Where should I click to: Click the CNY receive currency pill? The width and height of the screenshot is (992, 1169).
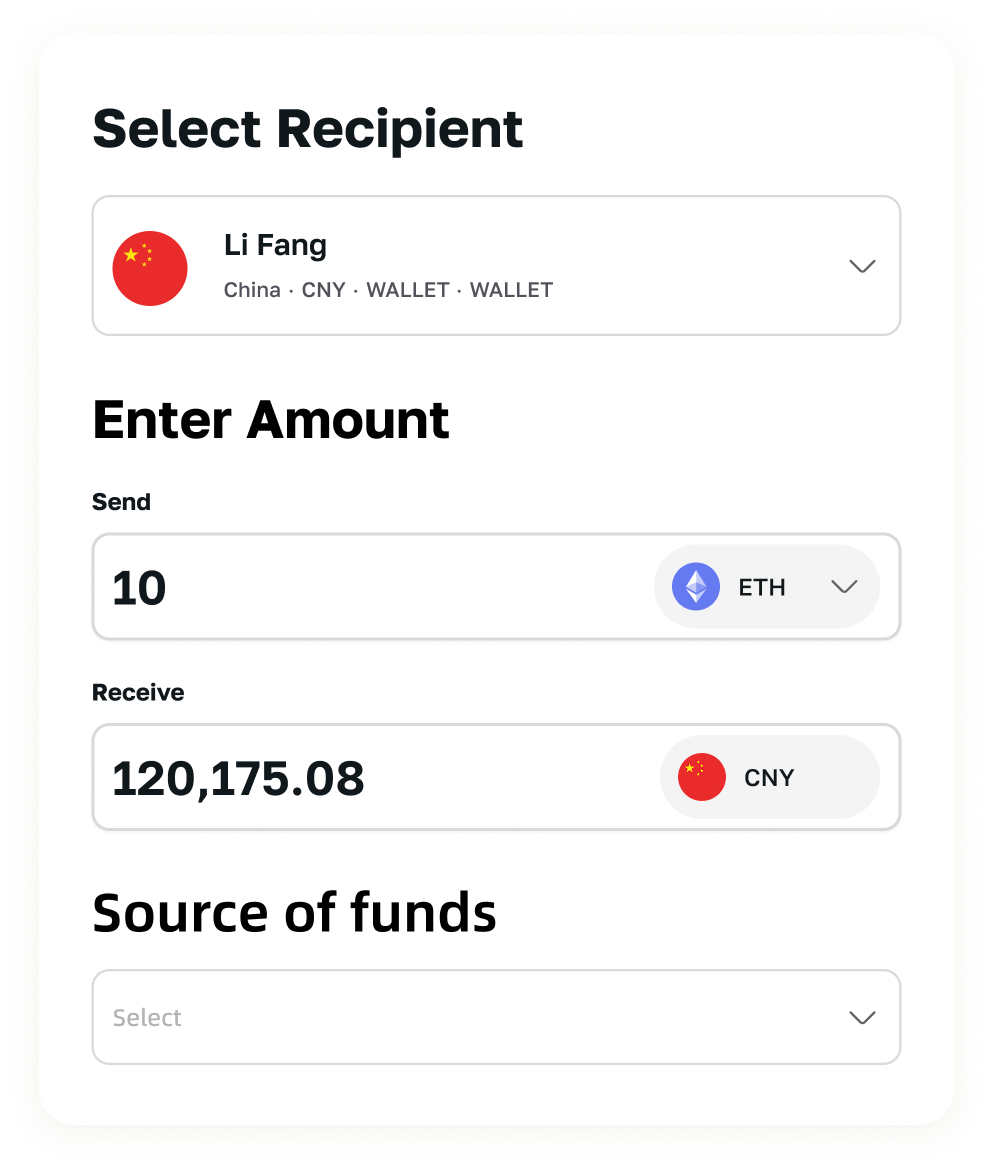[770, 777]
